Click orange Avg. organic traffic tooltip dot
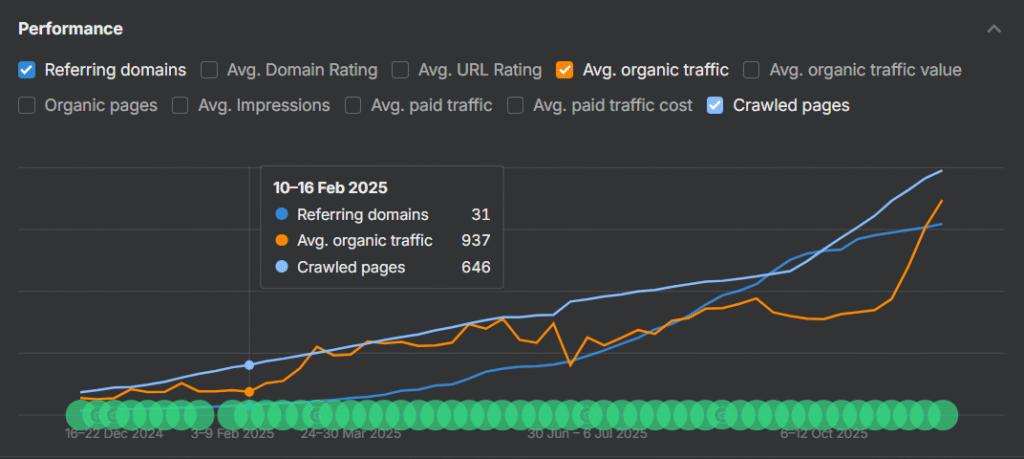 click(x=281, y=241)
